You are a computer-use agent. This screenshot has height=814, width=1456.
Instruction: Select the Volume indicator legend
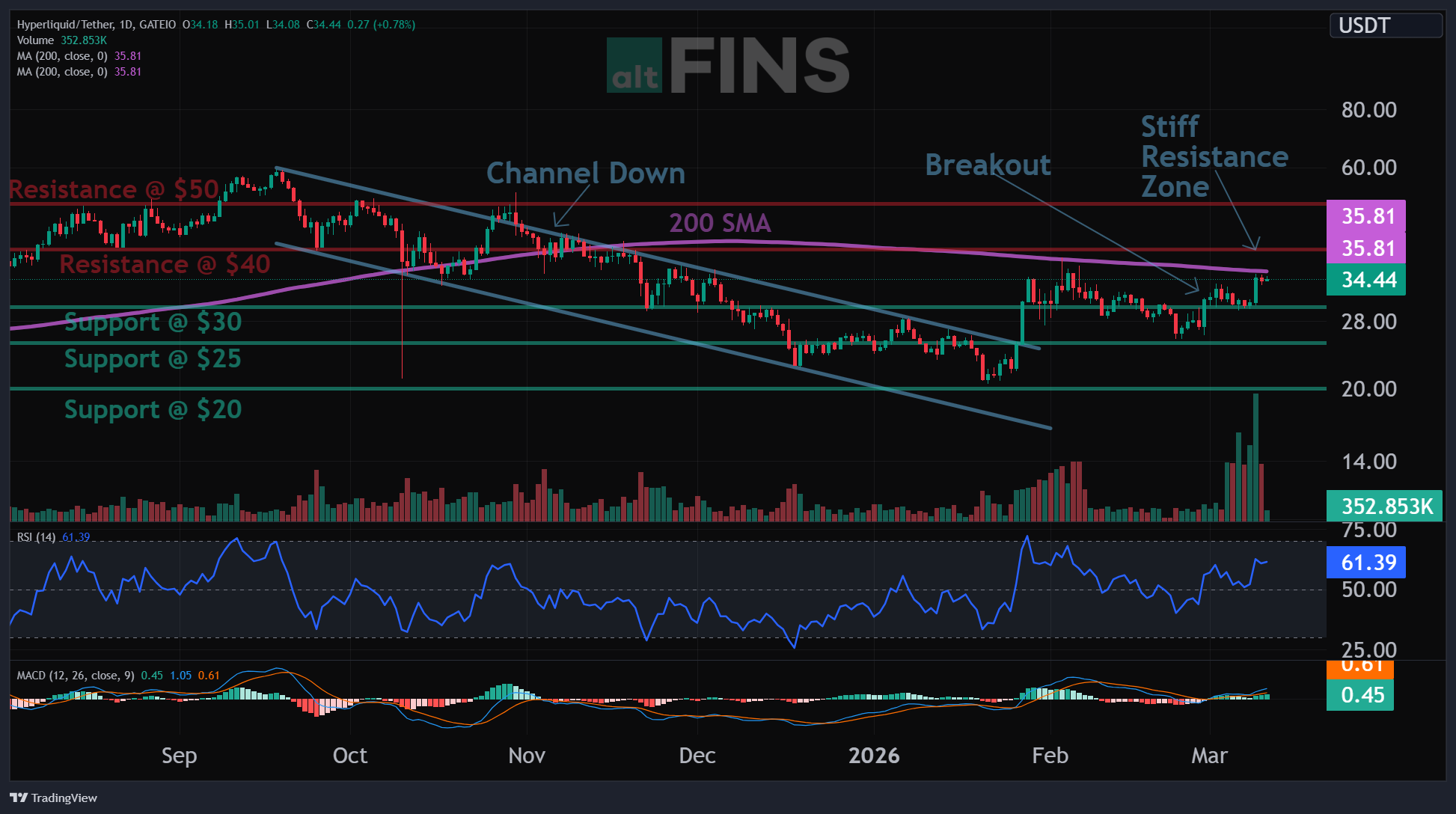[35, 40]
